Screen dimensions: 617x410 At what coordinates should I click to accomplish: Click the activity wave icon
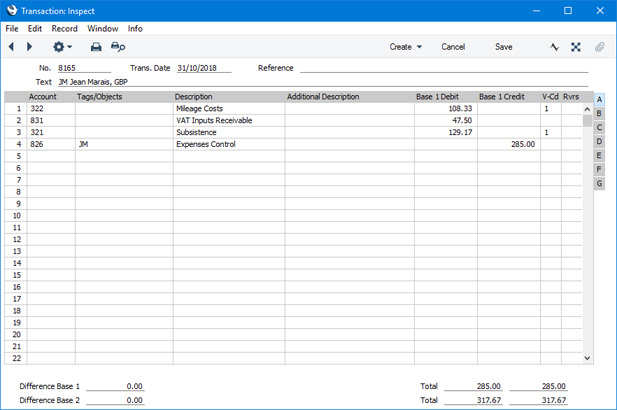(x=554, y=47)
